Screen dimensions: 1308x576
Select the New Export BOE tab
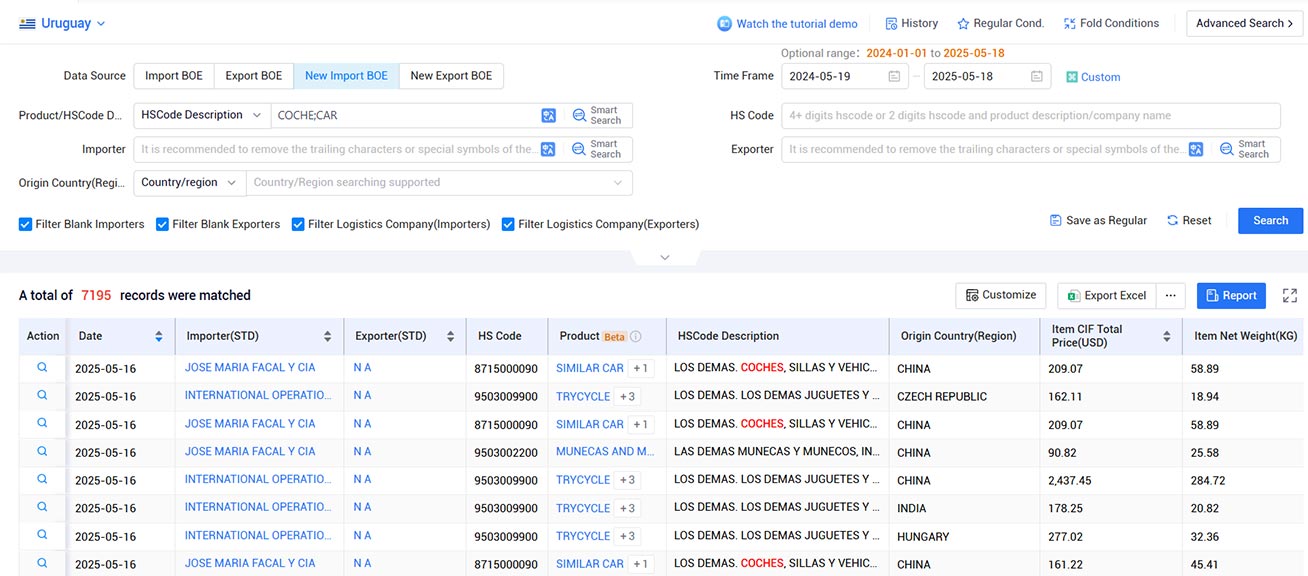[x=451, y=76]
